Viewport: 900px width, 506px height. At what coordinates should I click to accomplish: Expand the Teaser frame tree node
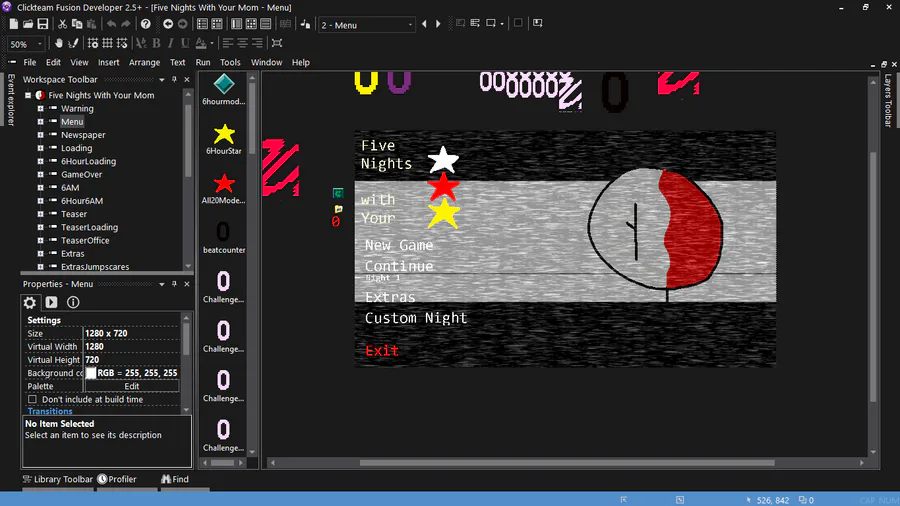(x=40, y=214)
